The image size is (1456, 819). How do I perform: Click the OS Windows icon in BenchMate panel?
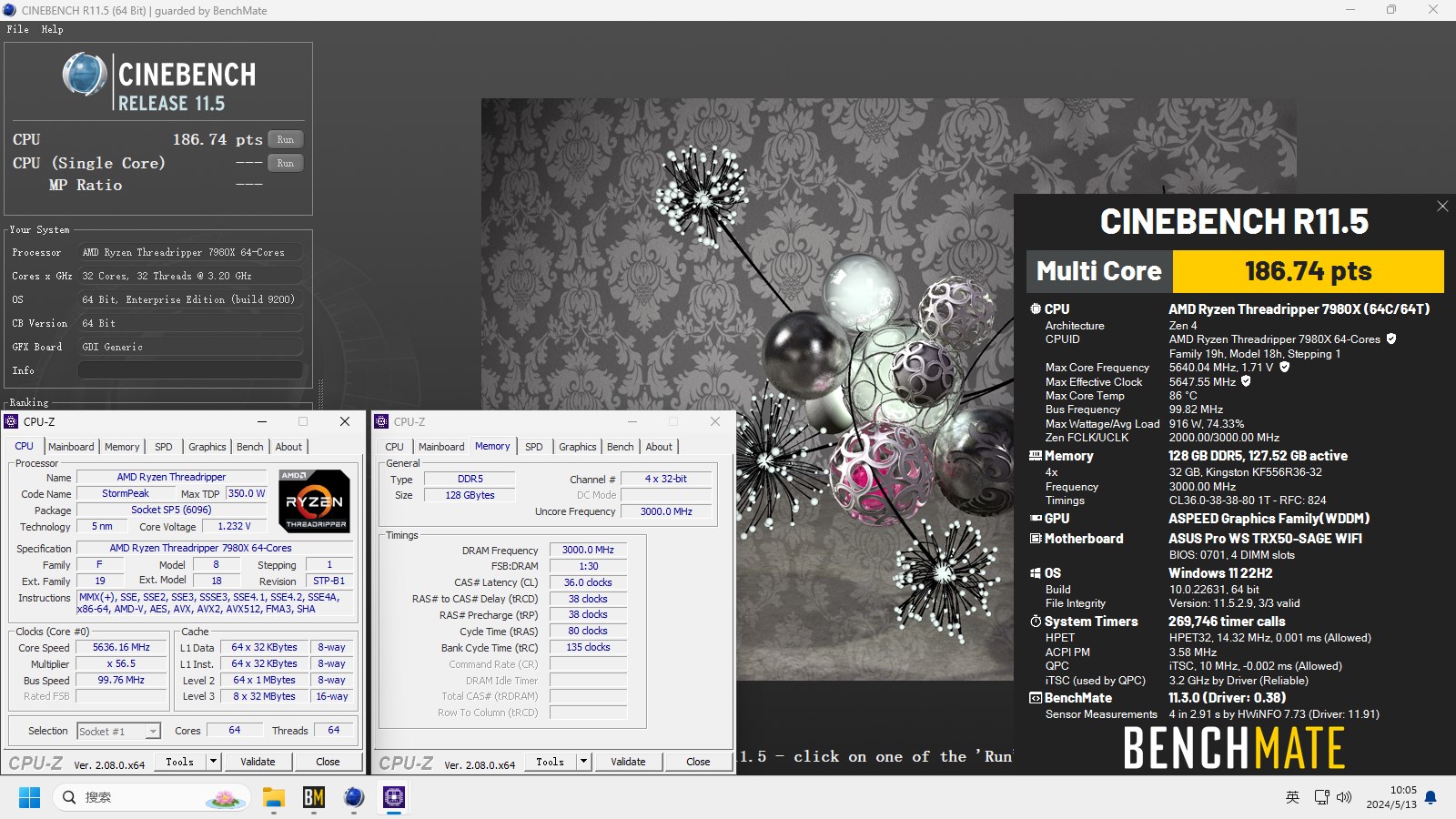click(x=1036, y=573)
